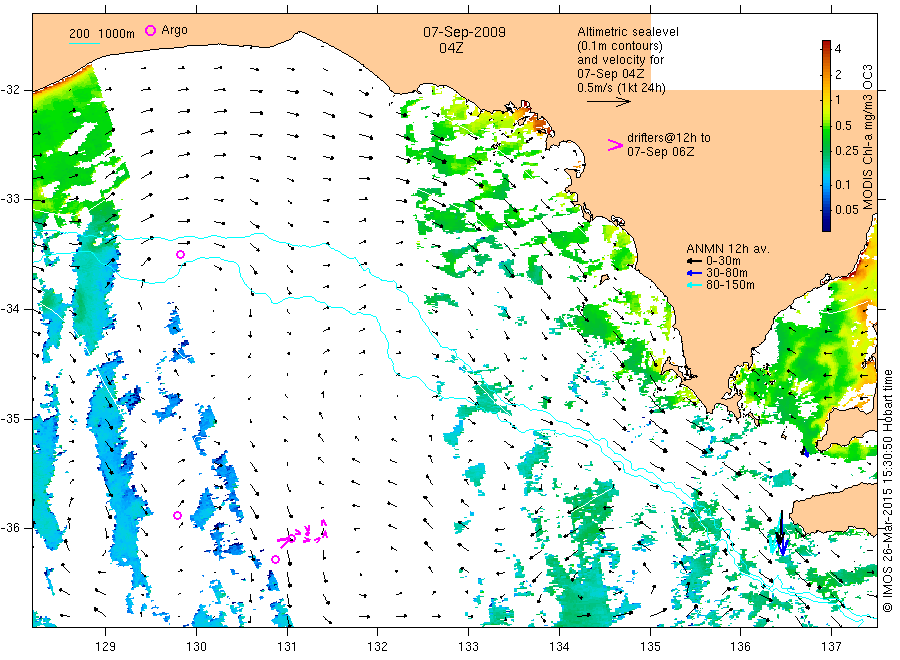Click the red top end of the color bar
This screenshot has height=660, width=900.
click(826, 44)
